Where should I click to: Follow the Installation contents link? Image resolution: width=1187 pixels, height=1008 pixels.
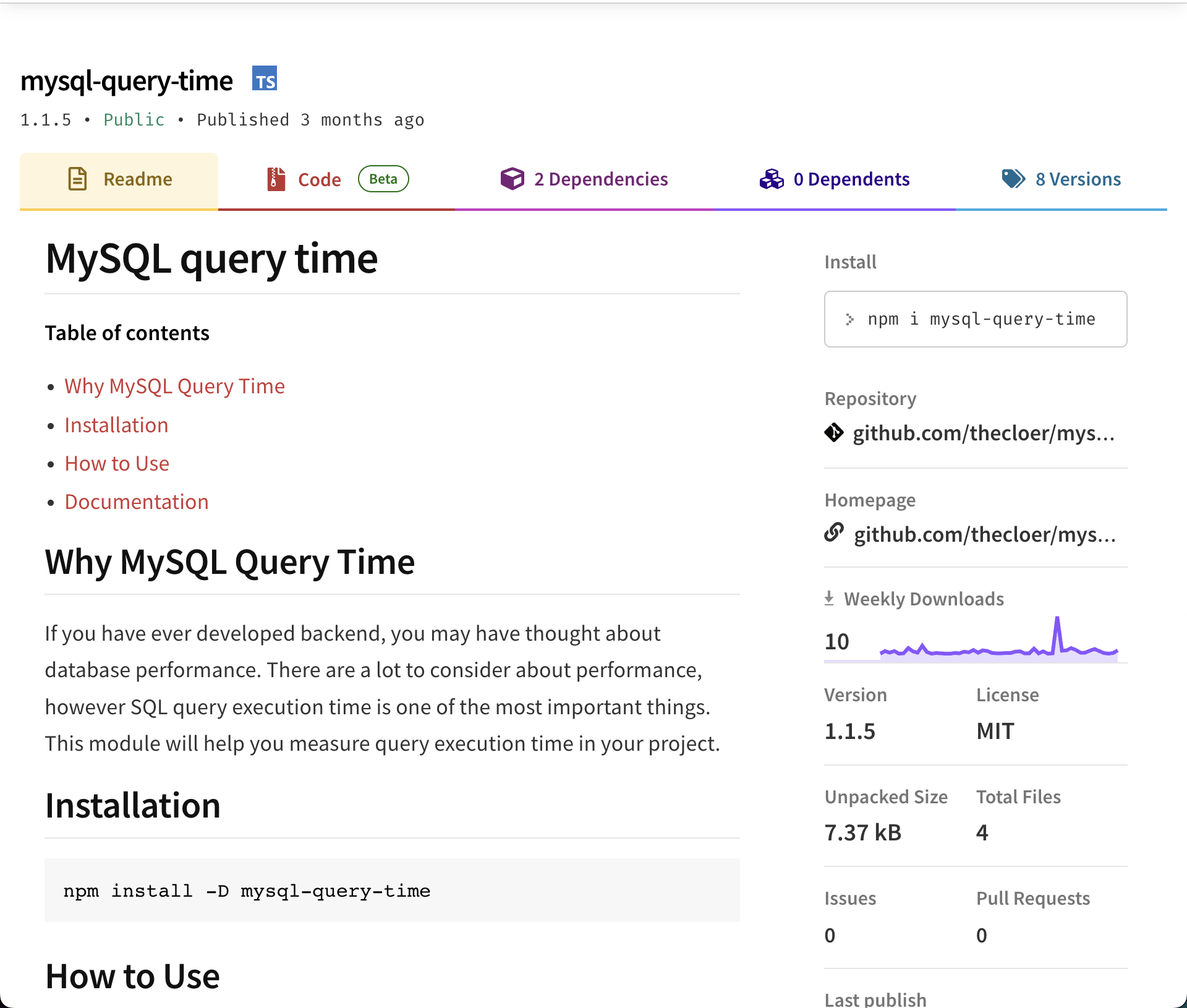pos(116,425)
